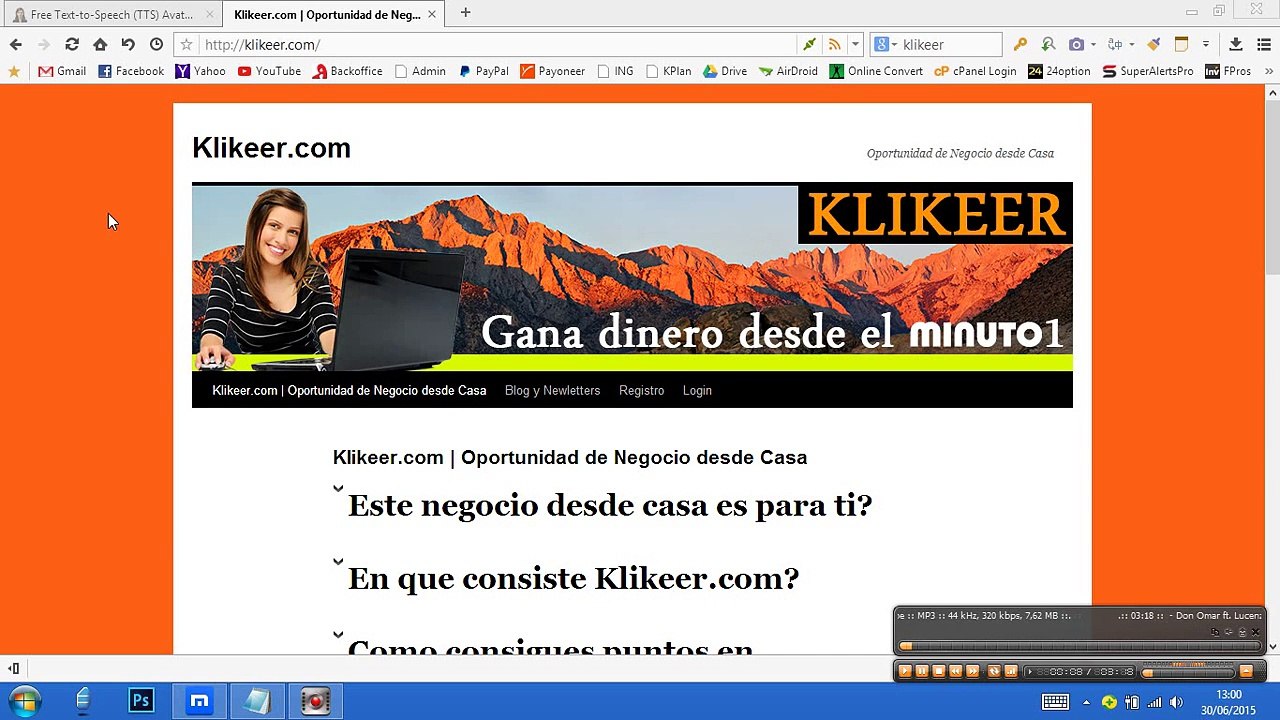Click the resource sniffer icon beside the key
The width and height of the screenshot is (1280, 720).
(1048, 44)
